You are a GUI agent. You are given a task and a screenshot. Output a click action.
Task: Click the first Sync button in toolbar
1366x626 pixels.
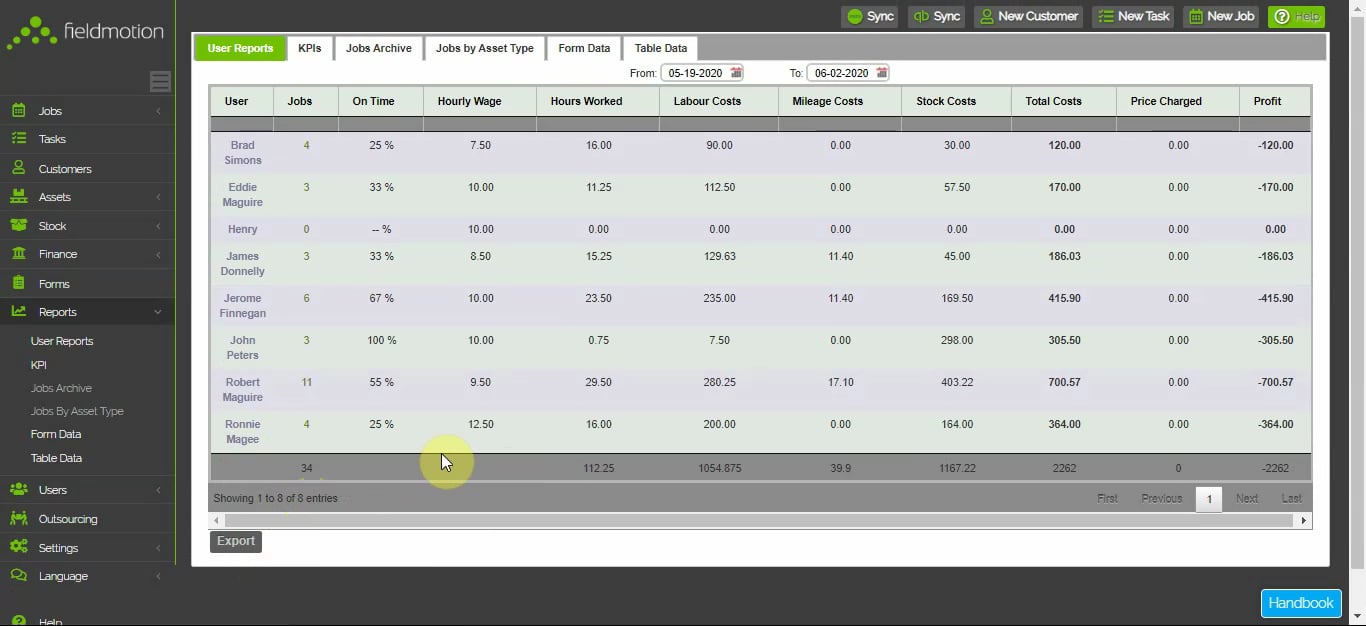(869, 16)
